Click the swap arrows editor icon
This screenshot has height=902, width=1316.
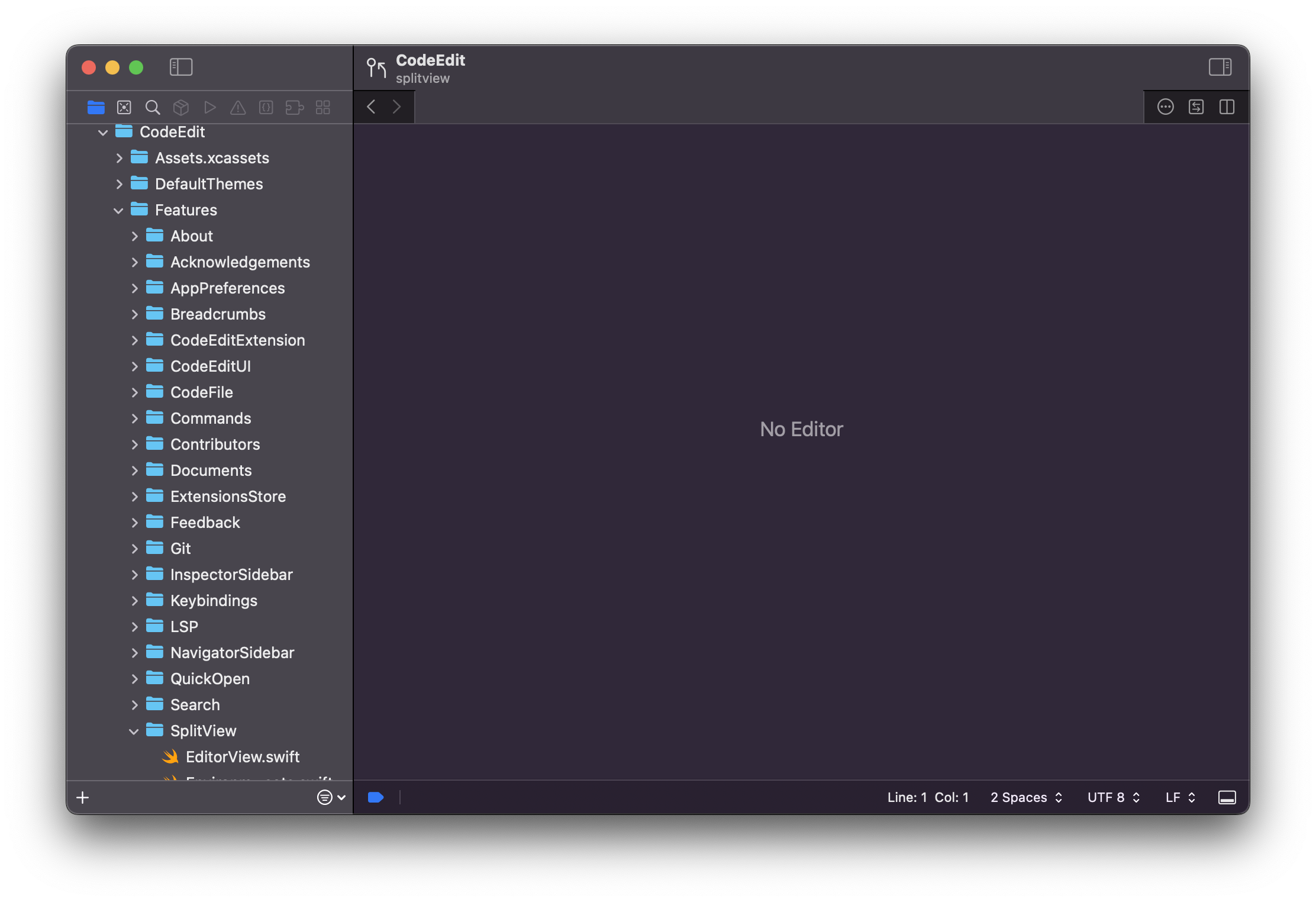click(x=1196, y=107)
